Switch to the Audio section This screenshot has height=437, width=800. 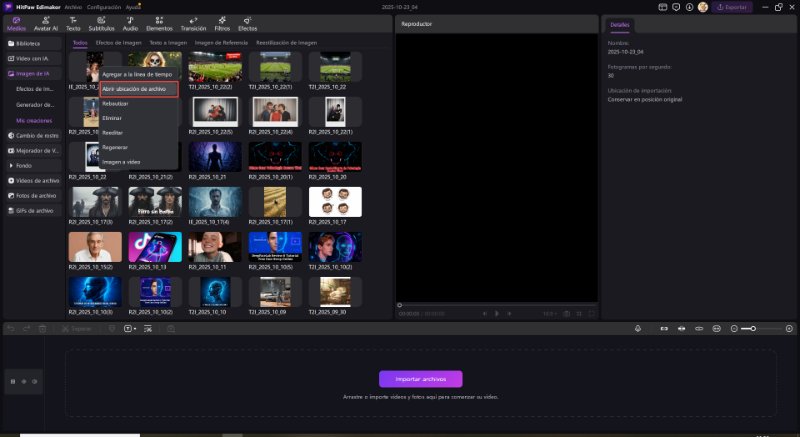tap(130, 23)
